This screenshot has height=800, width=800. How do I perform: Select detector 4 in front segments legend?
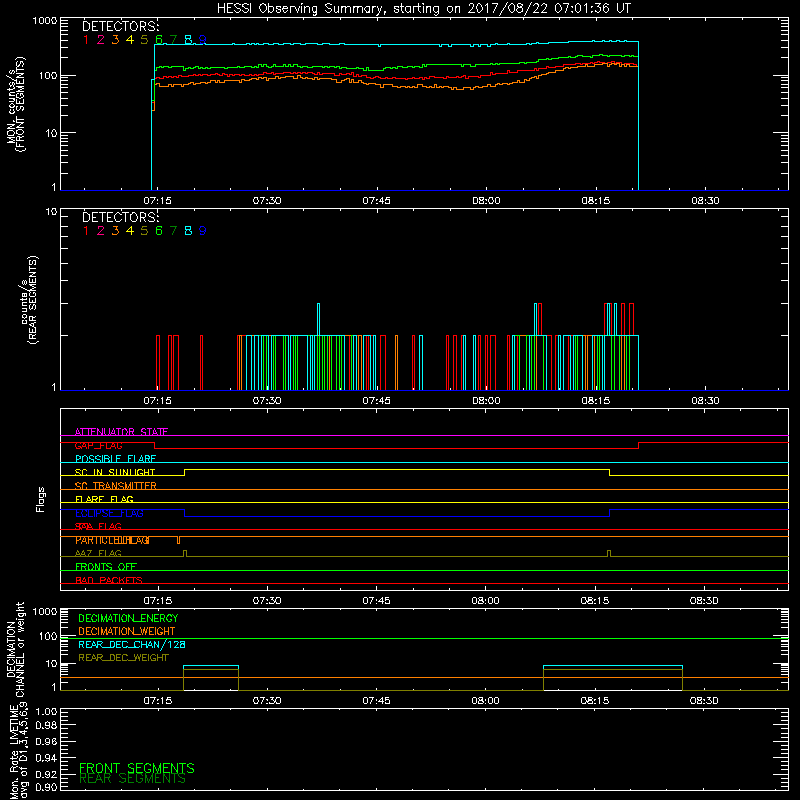point(130,40)
